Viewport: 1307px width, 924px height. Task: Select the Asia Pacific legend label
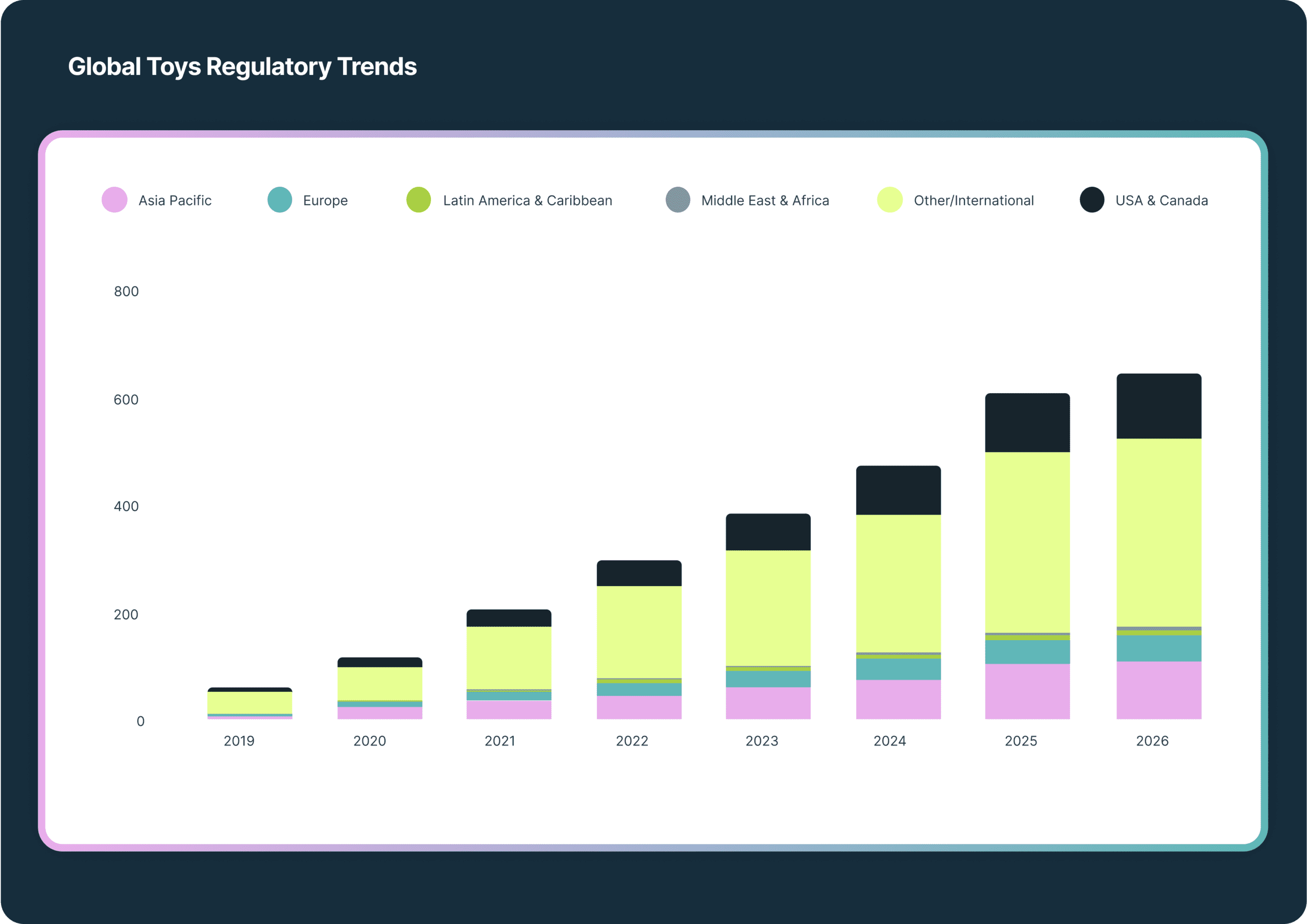pos(175,201)
